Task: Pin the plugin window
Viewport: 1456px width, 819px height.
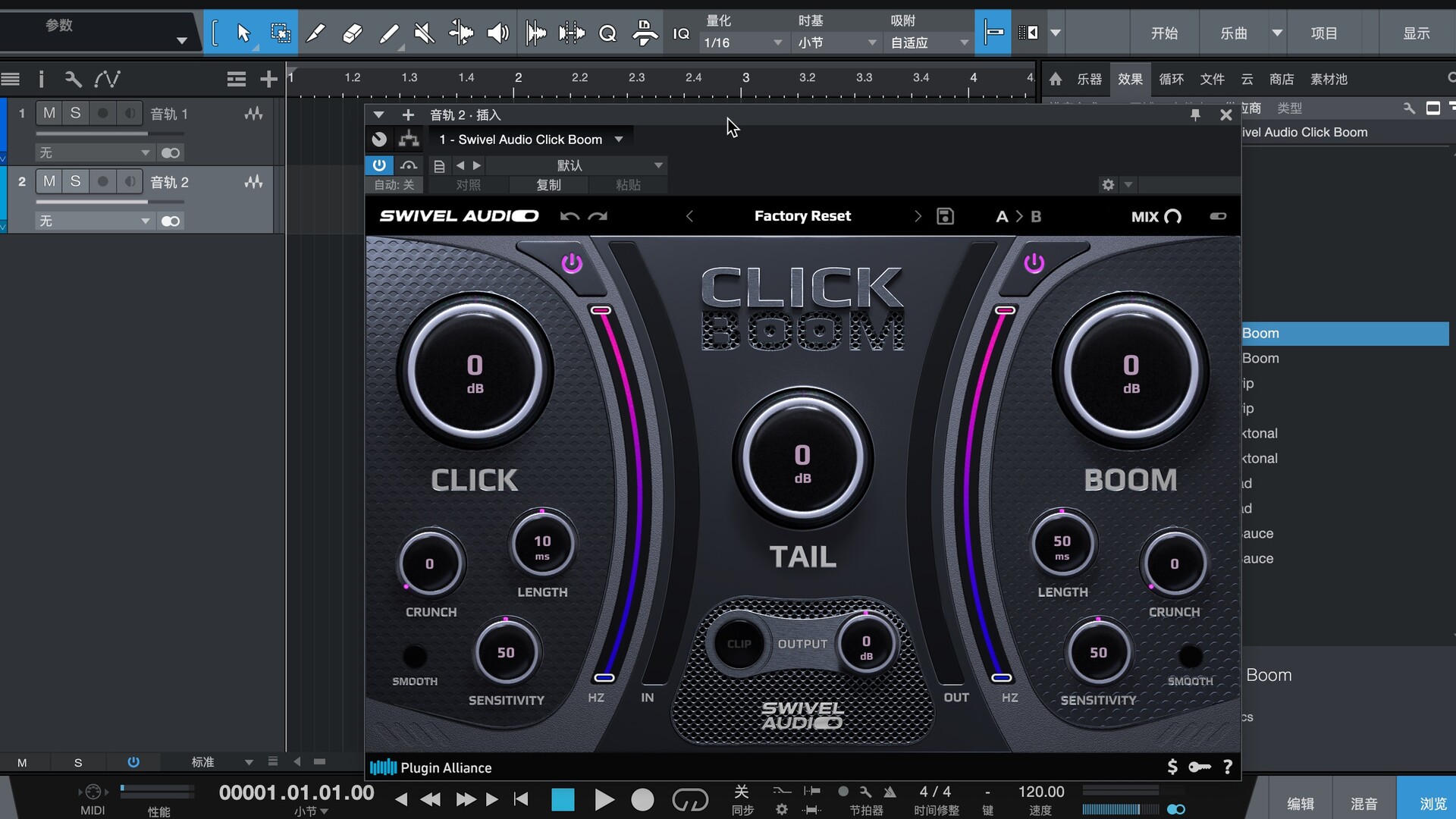Action: [x=1195, y=115]
